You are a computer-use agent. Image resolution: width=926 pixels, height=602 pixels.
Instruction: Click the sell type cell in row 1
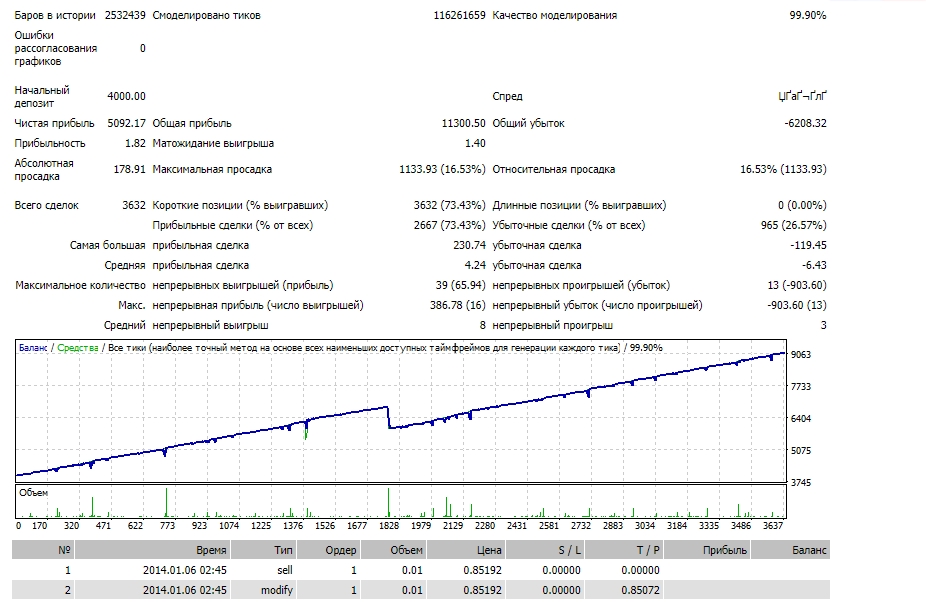tap(285, 571)
